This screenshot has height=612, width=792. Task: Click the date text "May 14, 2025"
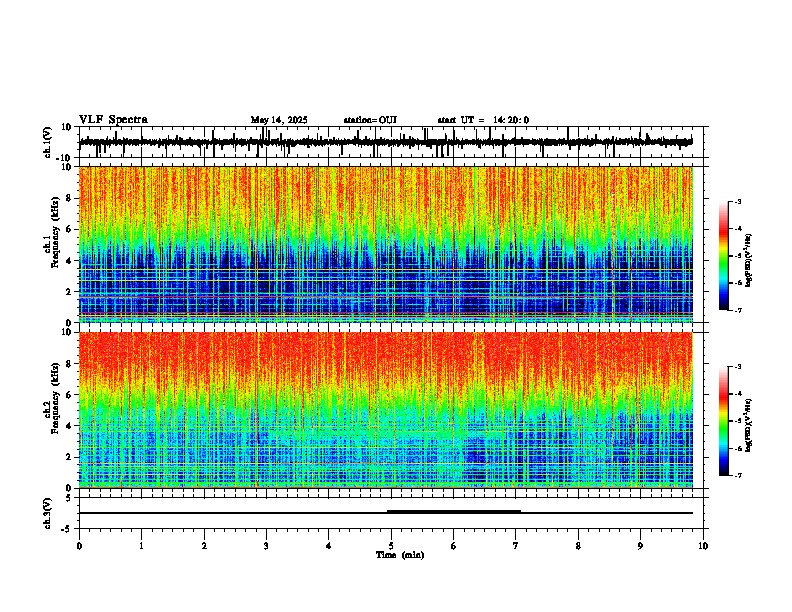coord(279,120)
